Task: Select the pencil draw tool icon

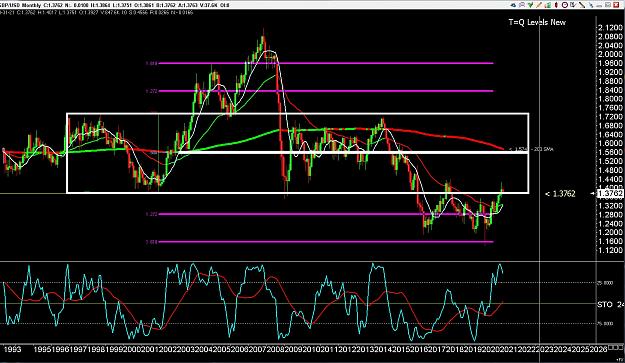Action: pos(539,5)
